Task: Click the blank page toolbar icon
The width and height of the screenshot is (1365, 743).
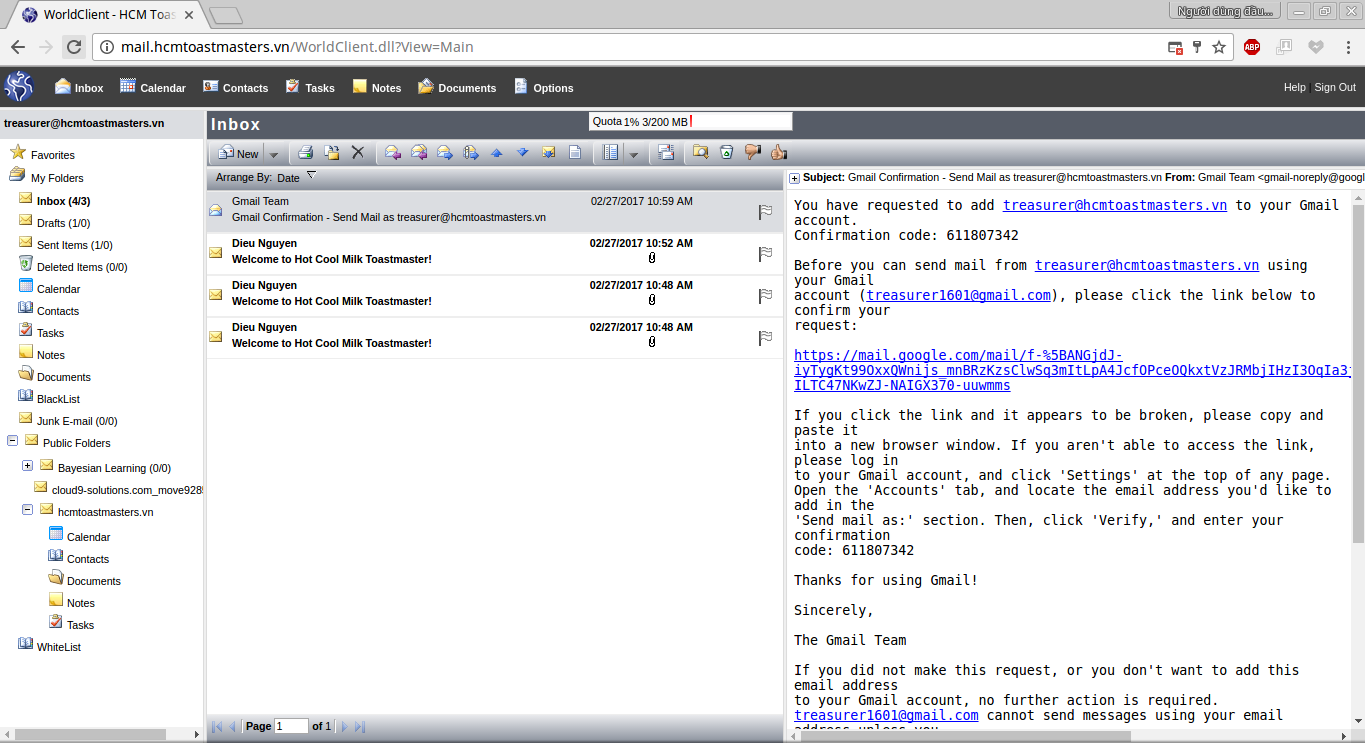Action: coord(575,153)
